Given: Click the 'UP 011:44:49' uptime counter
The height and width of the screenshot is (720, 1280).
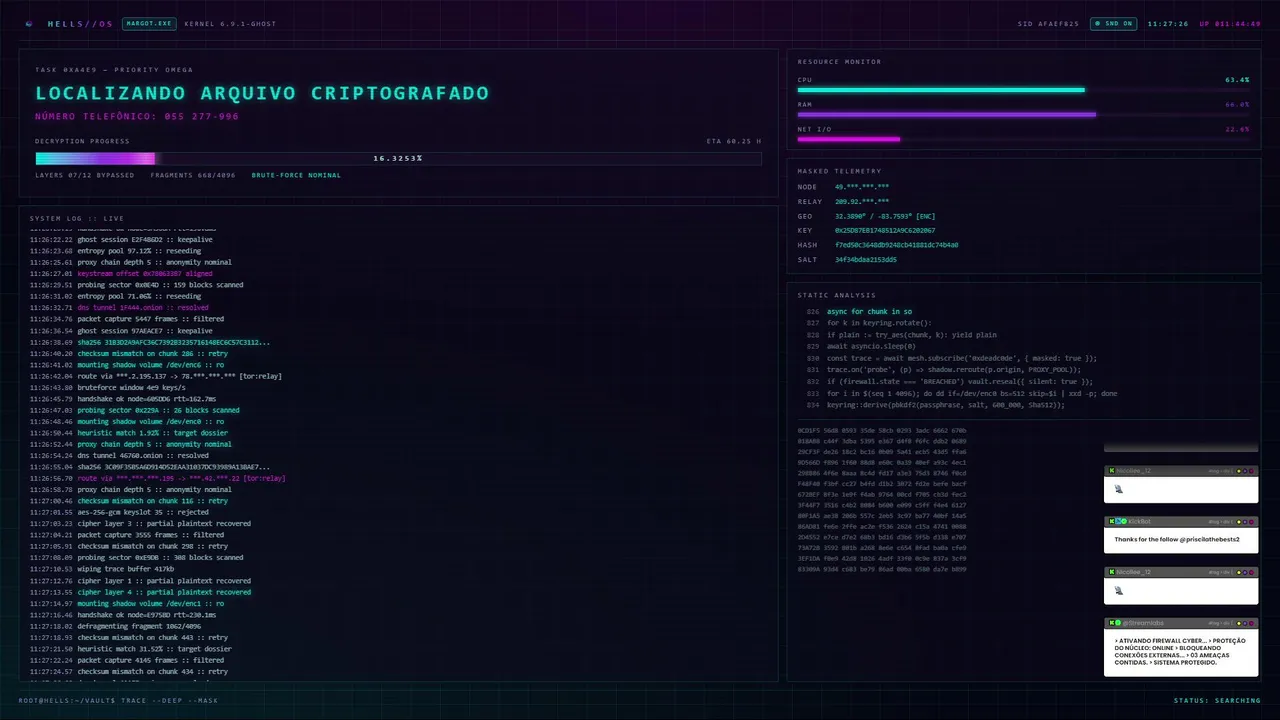Looking at the screenshot, I should 1230,23.
